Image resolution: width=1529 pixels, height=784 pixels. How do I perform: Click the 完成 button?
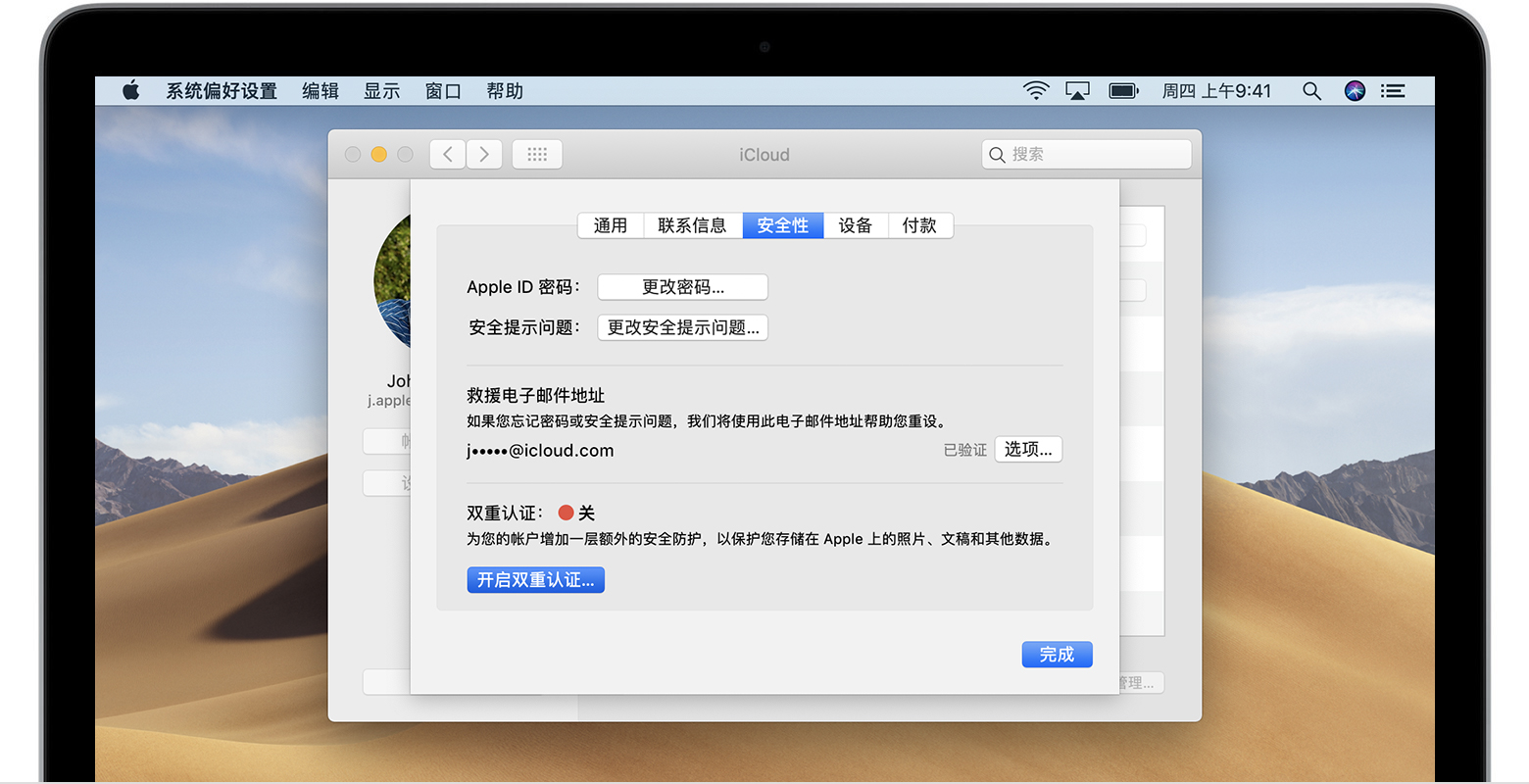tap(1058, 655)
